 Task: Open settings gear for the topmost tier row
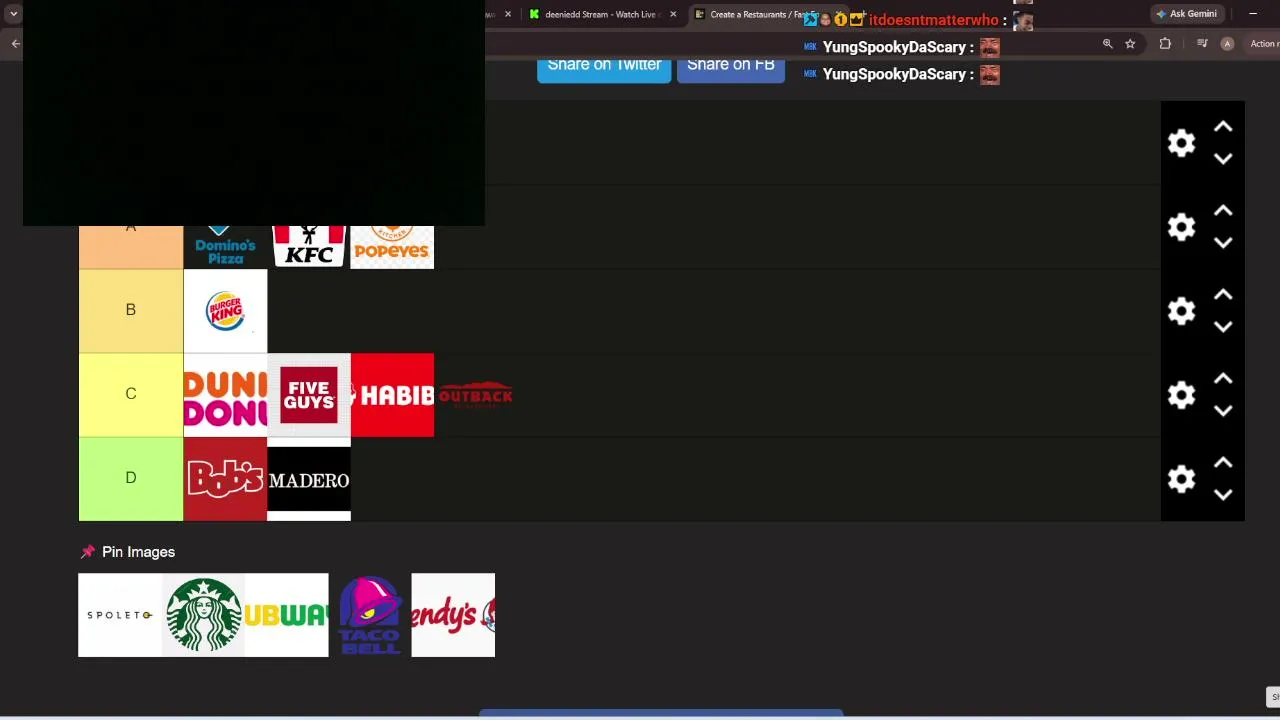[x=1181, y=143]
